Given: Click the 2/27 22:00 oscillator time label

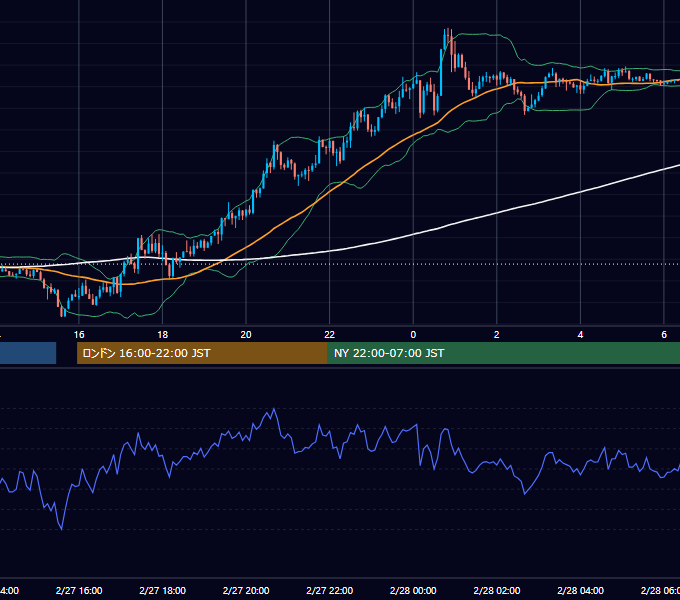Looking at the screenshot, I should click(330, 590).
